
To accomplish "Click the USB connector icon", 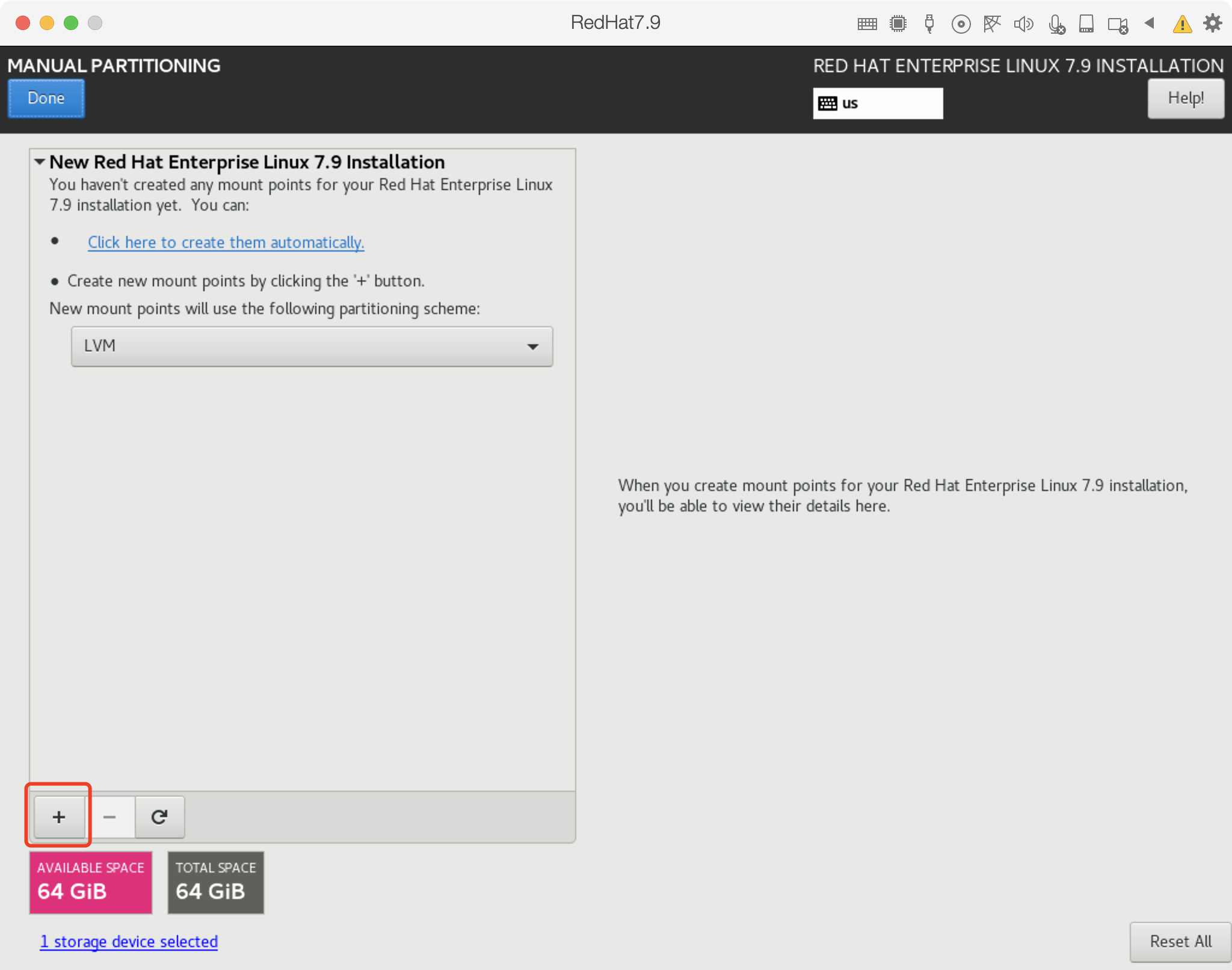I will 929,24.
